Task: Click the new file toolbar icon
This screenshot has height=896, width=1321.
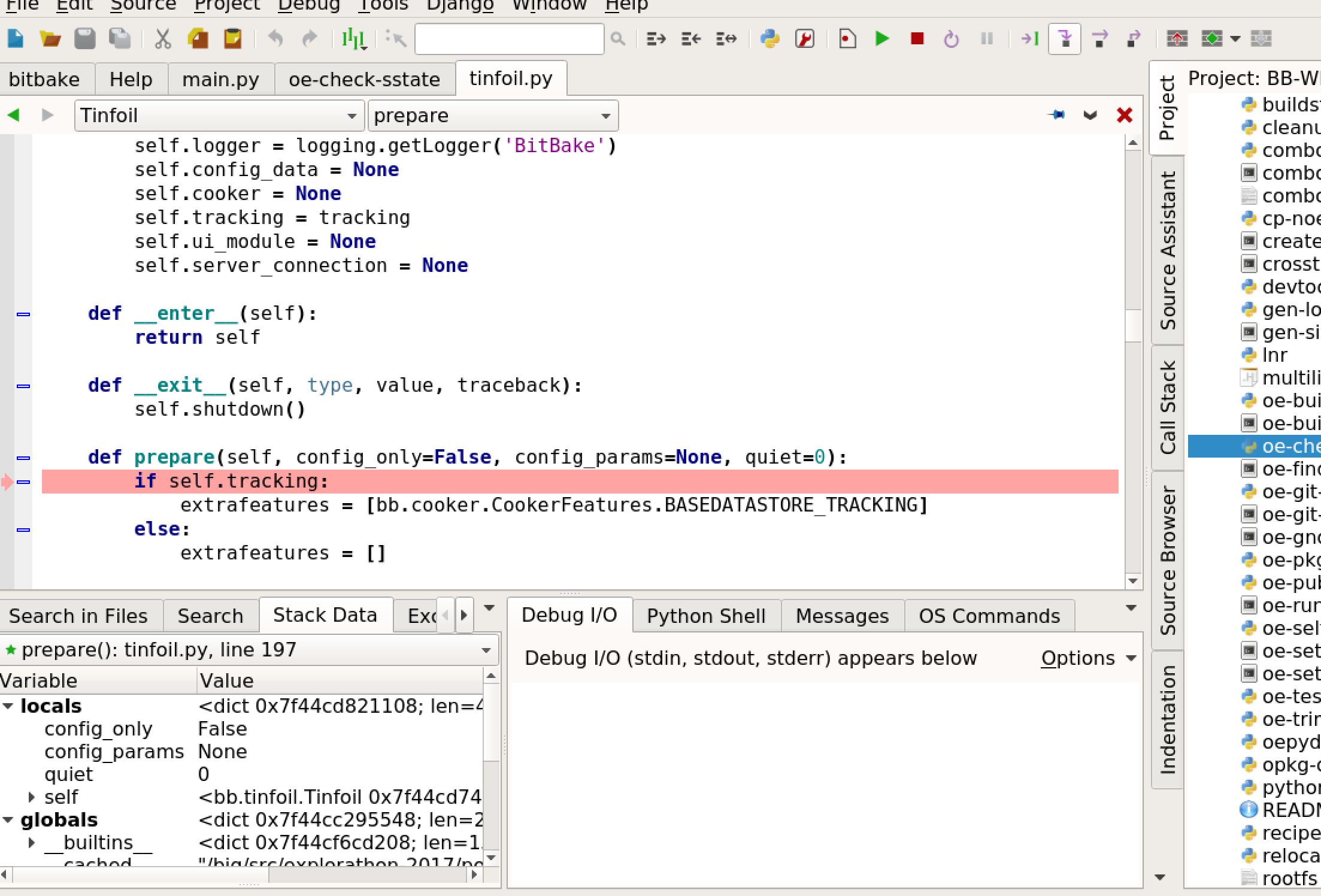Action: pyautogui.click(x=16, y=40)
